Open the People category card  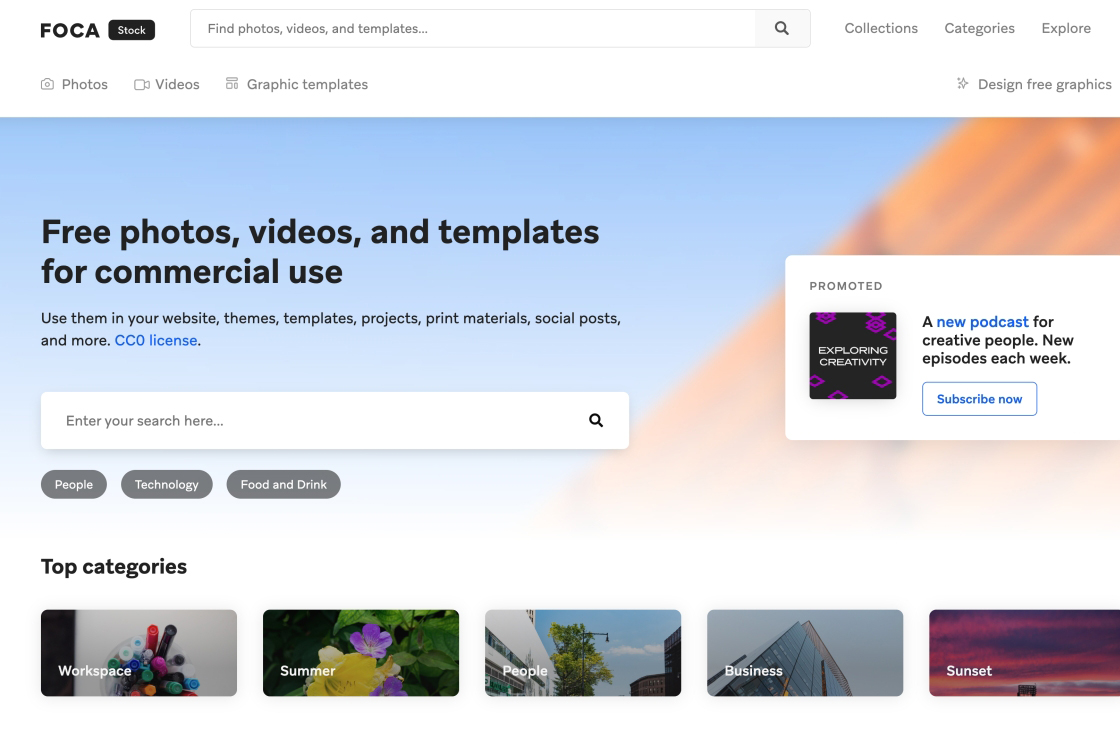coord(583,653)
